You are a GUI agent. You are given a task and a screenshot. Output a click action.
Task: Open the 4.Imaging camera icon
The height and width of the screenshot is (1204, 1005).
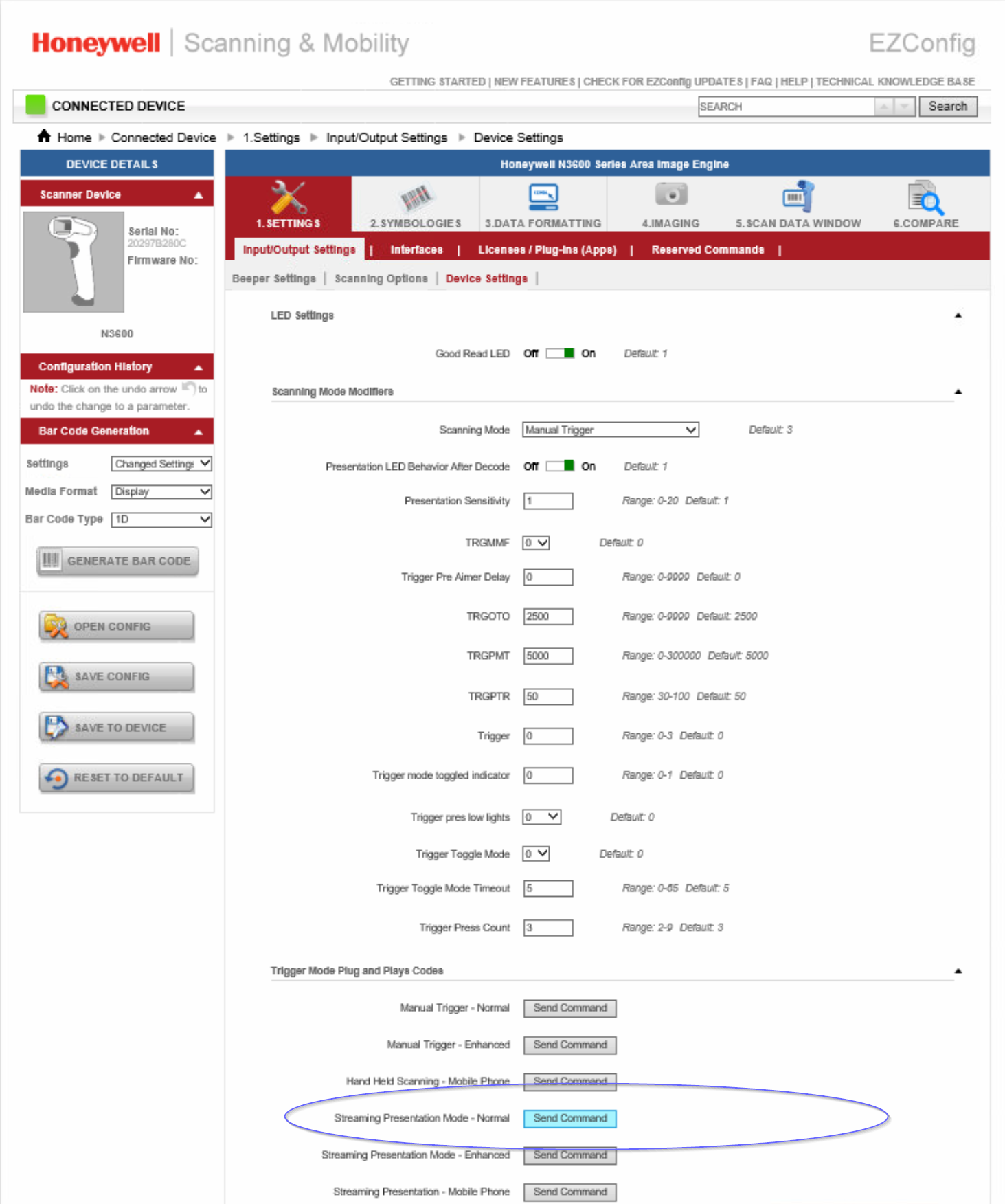(670, 203)
